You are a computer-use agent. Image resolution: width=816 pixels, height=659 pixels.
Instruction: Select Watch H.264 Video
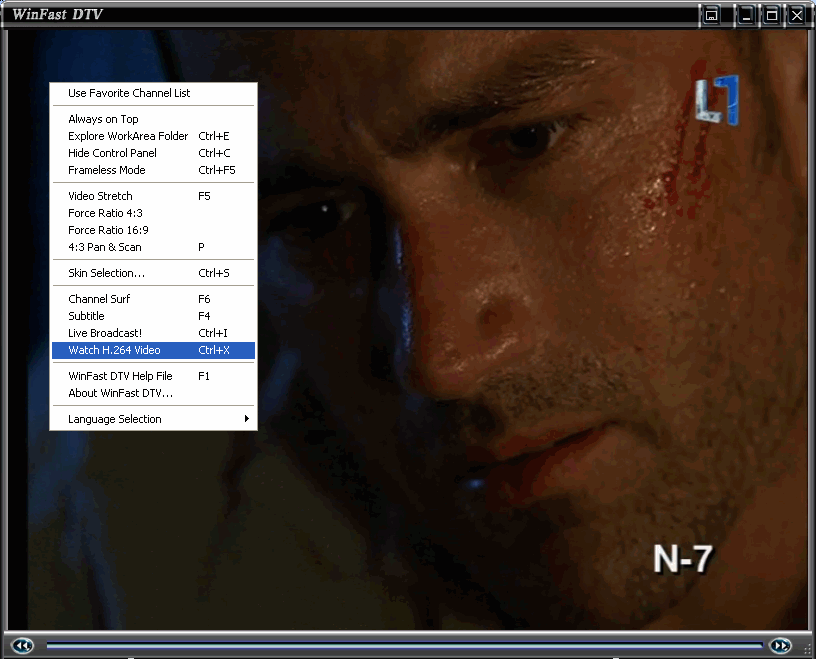[x=154, y=350]
